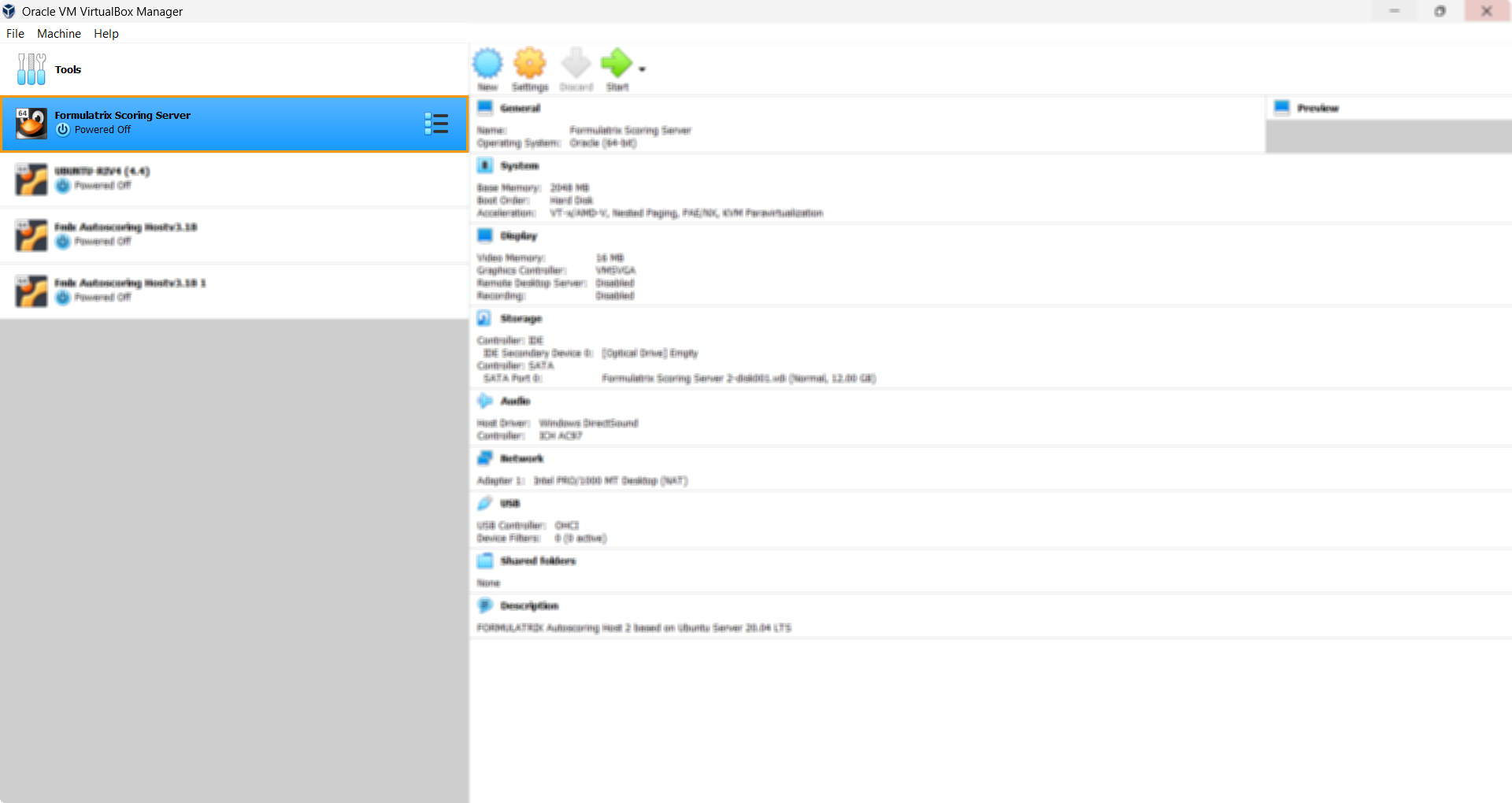
Task: Click the Fmlx Autoscoring Hostv3.10 1 VM icon
Action: 31,291
